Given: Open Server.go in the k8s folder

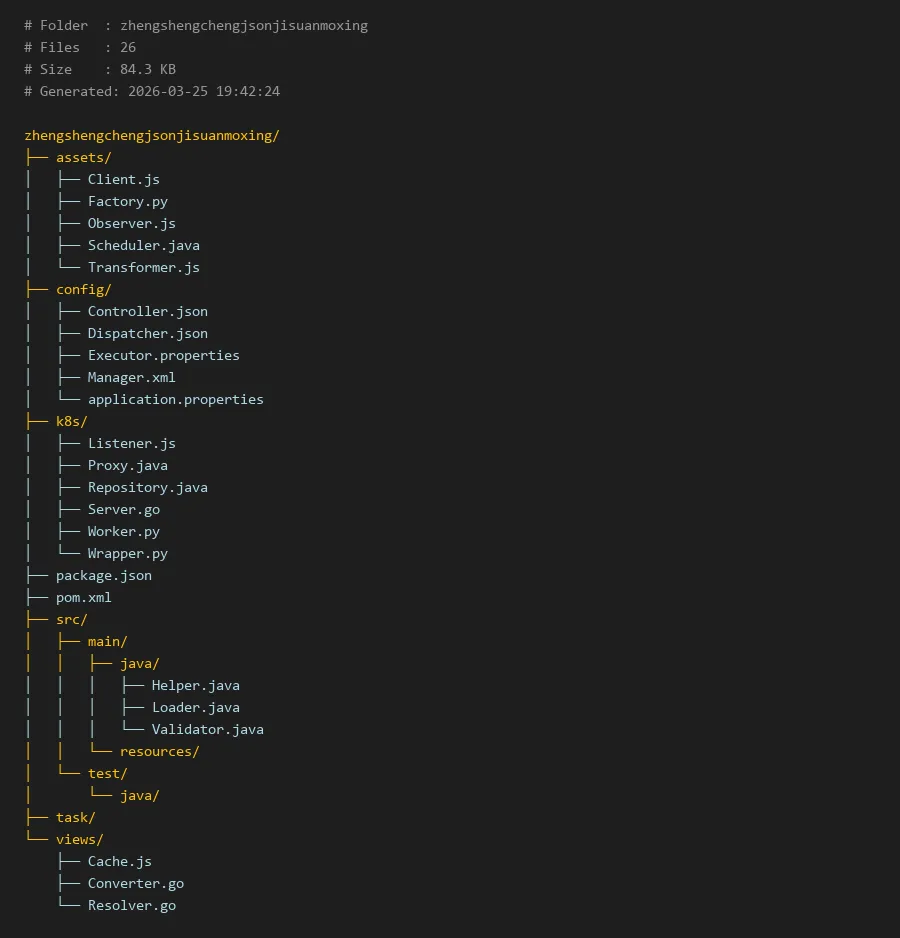Looking at the screenshot, I should coord(123,509).
